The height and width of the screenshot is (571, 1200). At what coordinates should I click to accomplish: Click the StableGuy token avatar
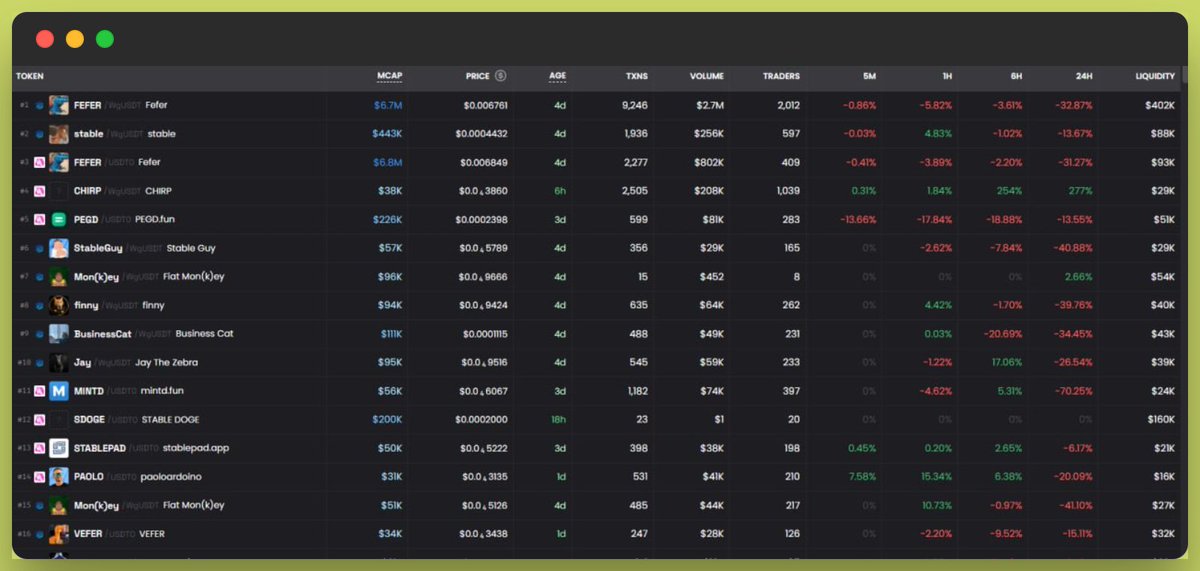click(x=59, y=248)
